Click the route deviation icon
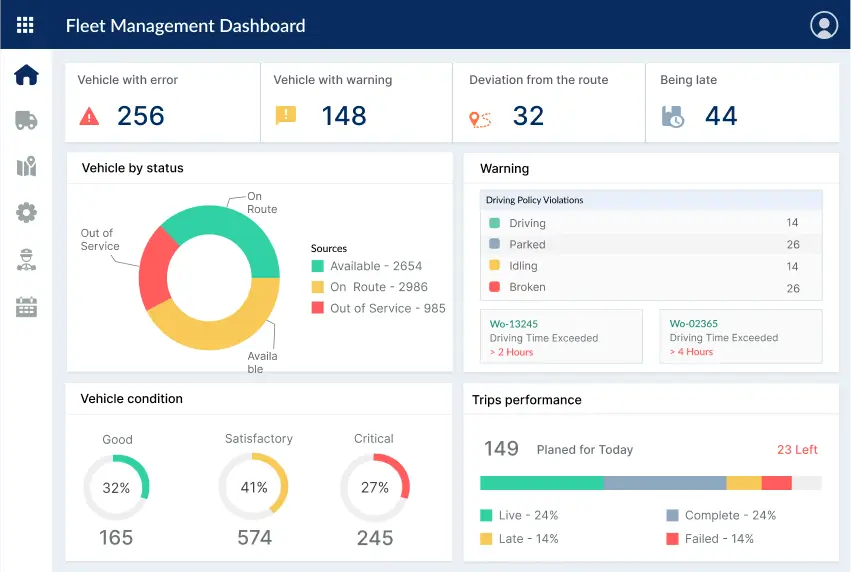Image resolution: width=851 pixels, height=572 pixels. point(480,118)
